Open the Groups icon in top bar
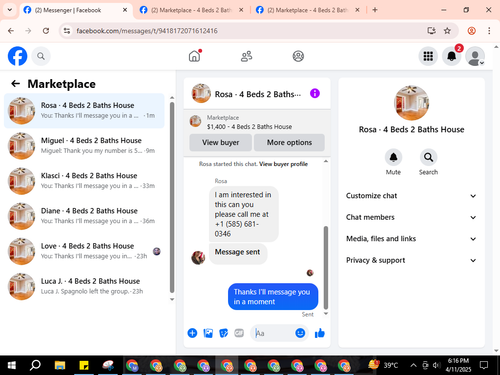The image size is (500, 375). 298,56
